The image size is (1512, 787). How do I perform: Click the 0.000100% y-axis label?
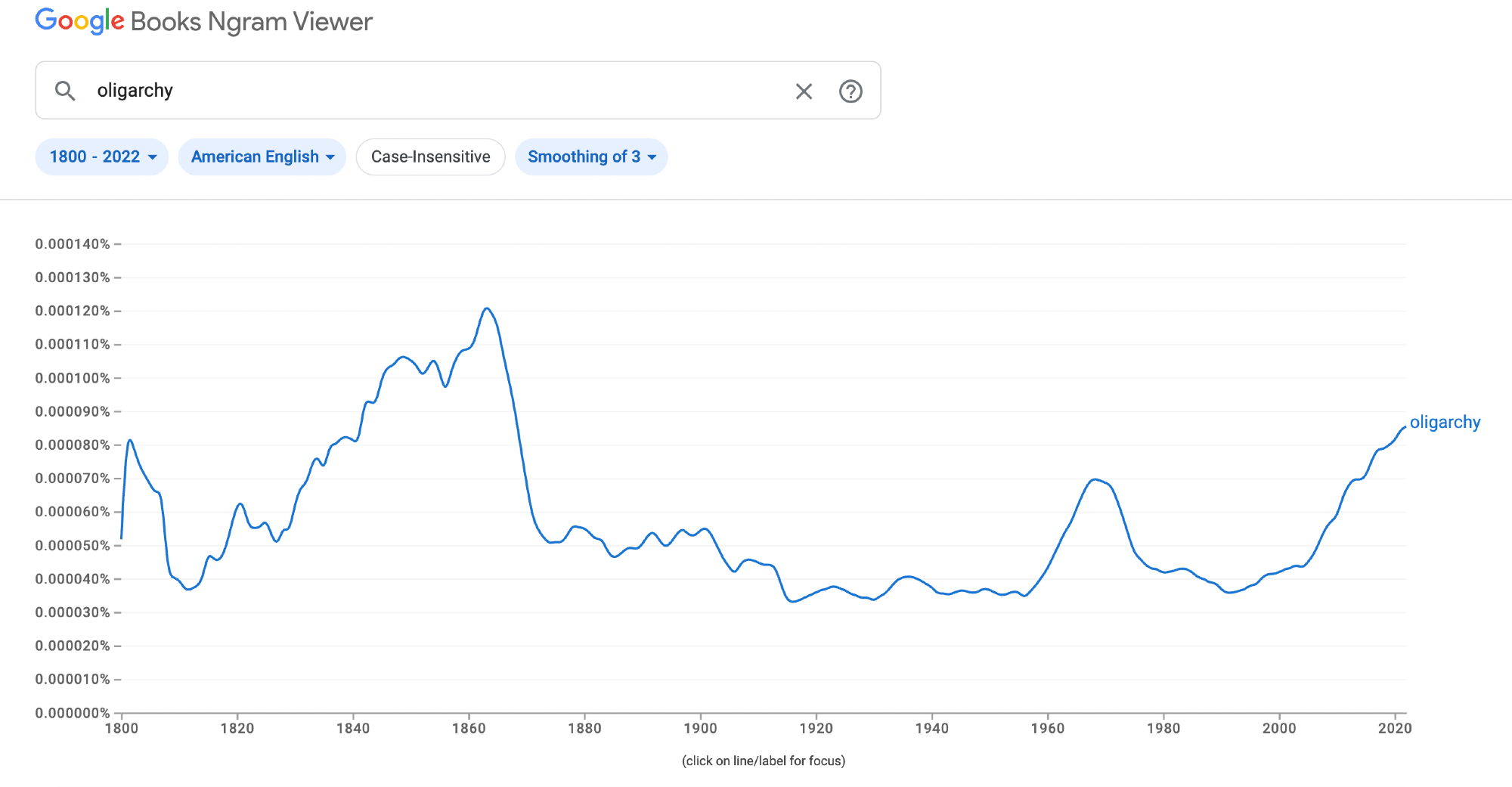click(x=73, y=378)
